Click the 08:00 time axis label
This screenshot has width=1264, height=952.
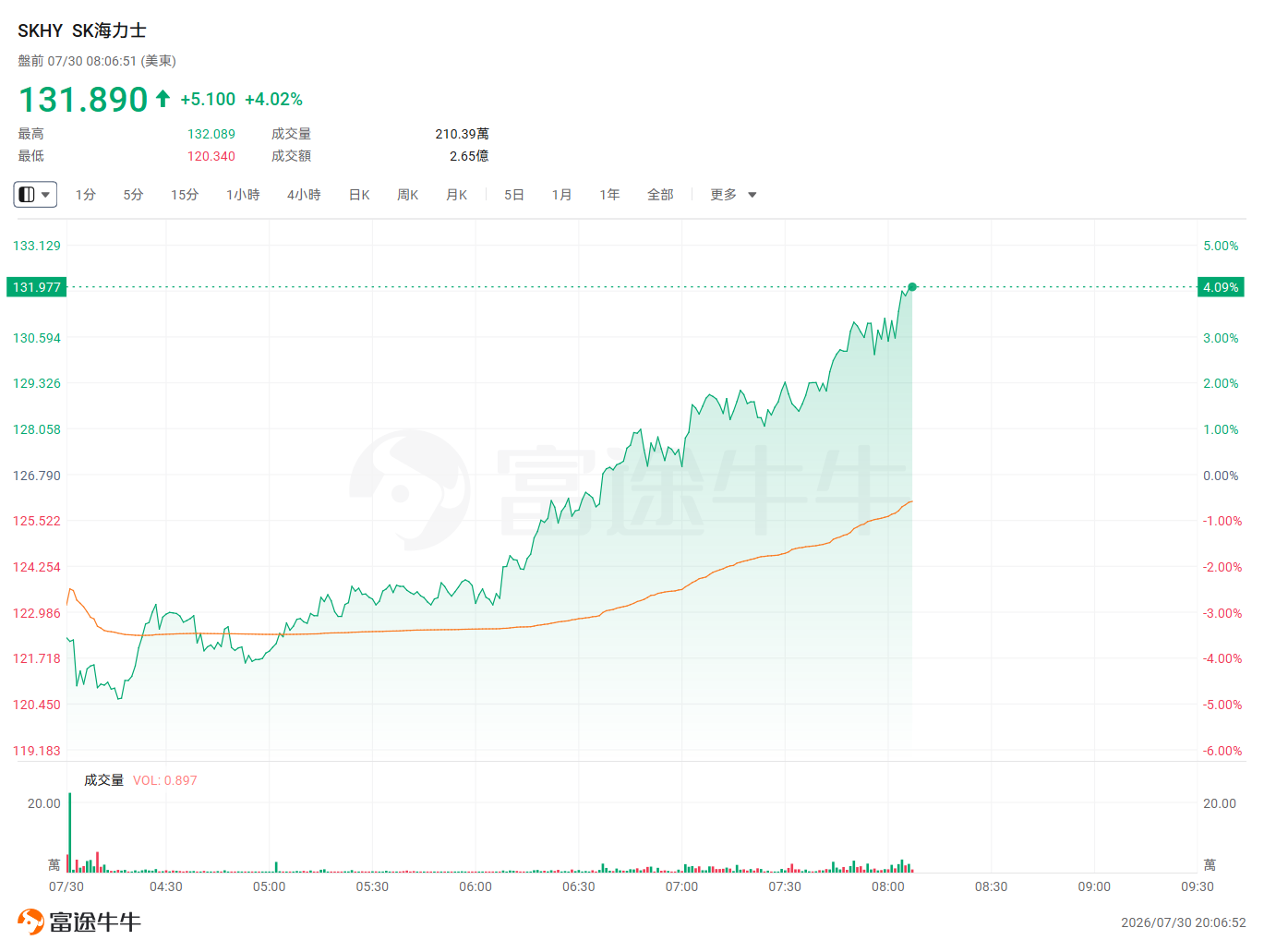pyautogui.click(x=888, y=886)
